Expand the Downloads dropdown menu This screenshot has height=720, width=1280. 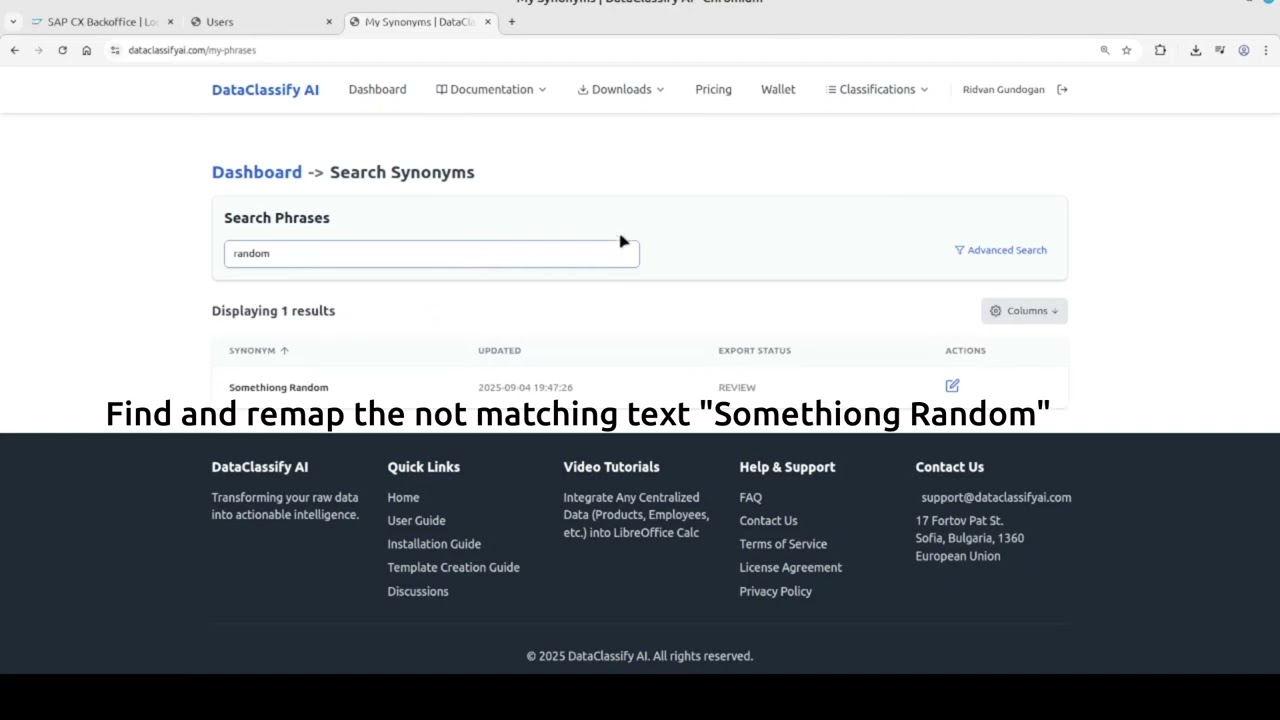621,89
